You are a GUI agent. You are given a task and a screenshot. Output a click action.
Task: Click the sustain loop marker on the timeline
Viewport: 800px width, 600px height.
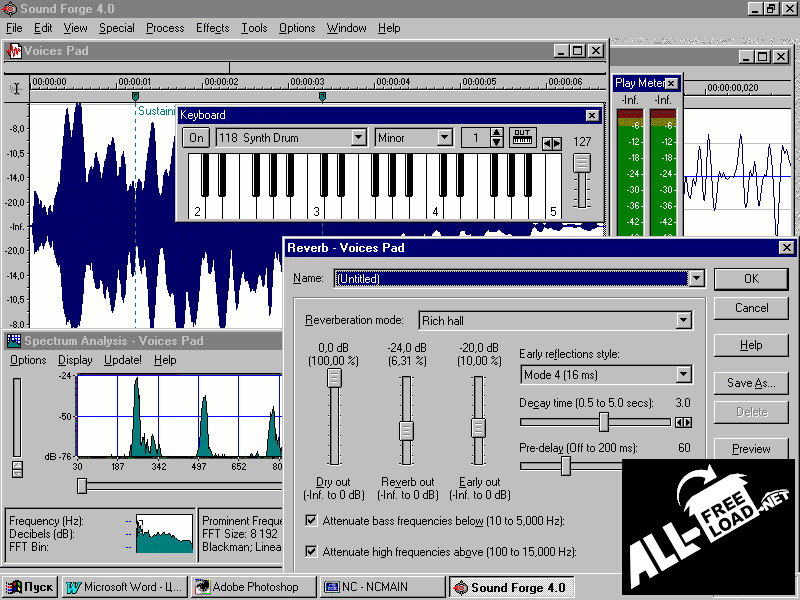(x=136, y=97)
